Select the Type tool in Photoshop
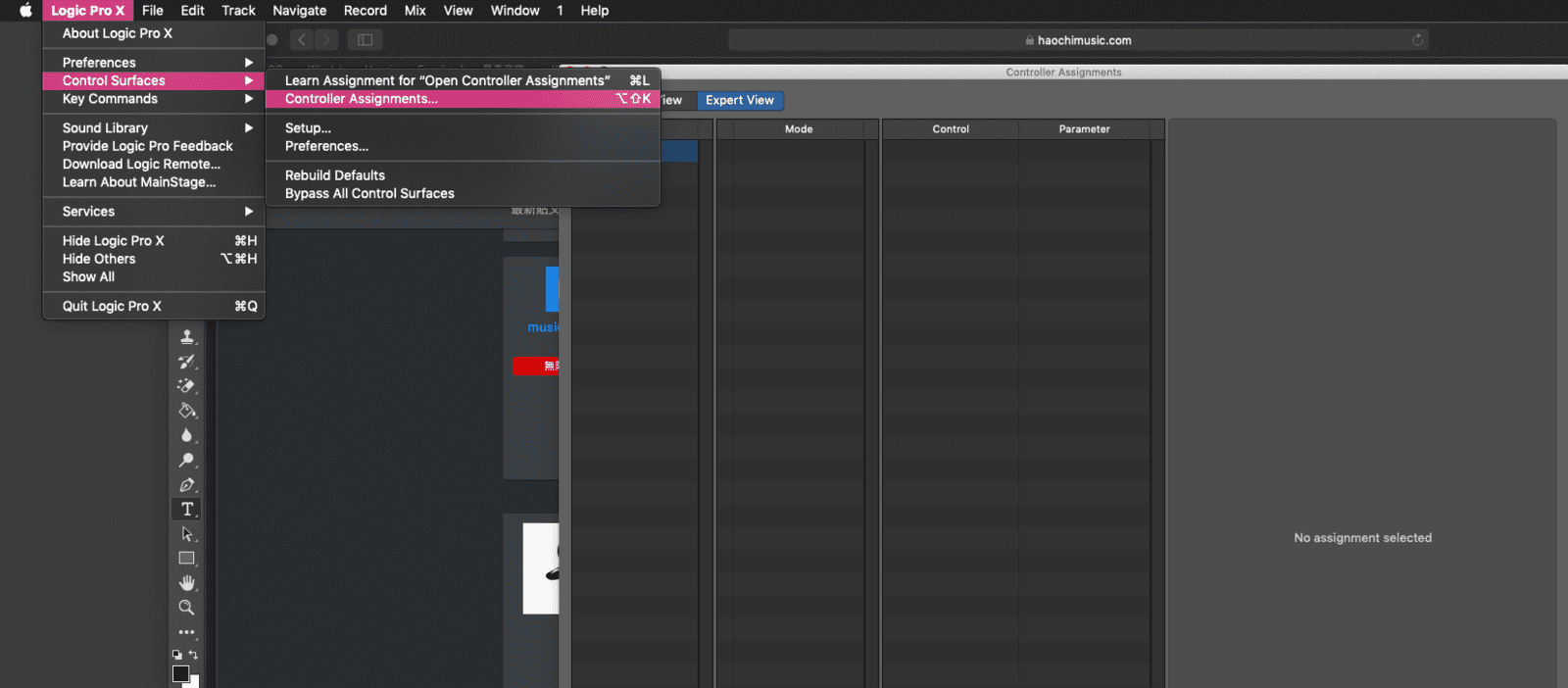 click(187, 509)
